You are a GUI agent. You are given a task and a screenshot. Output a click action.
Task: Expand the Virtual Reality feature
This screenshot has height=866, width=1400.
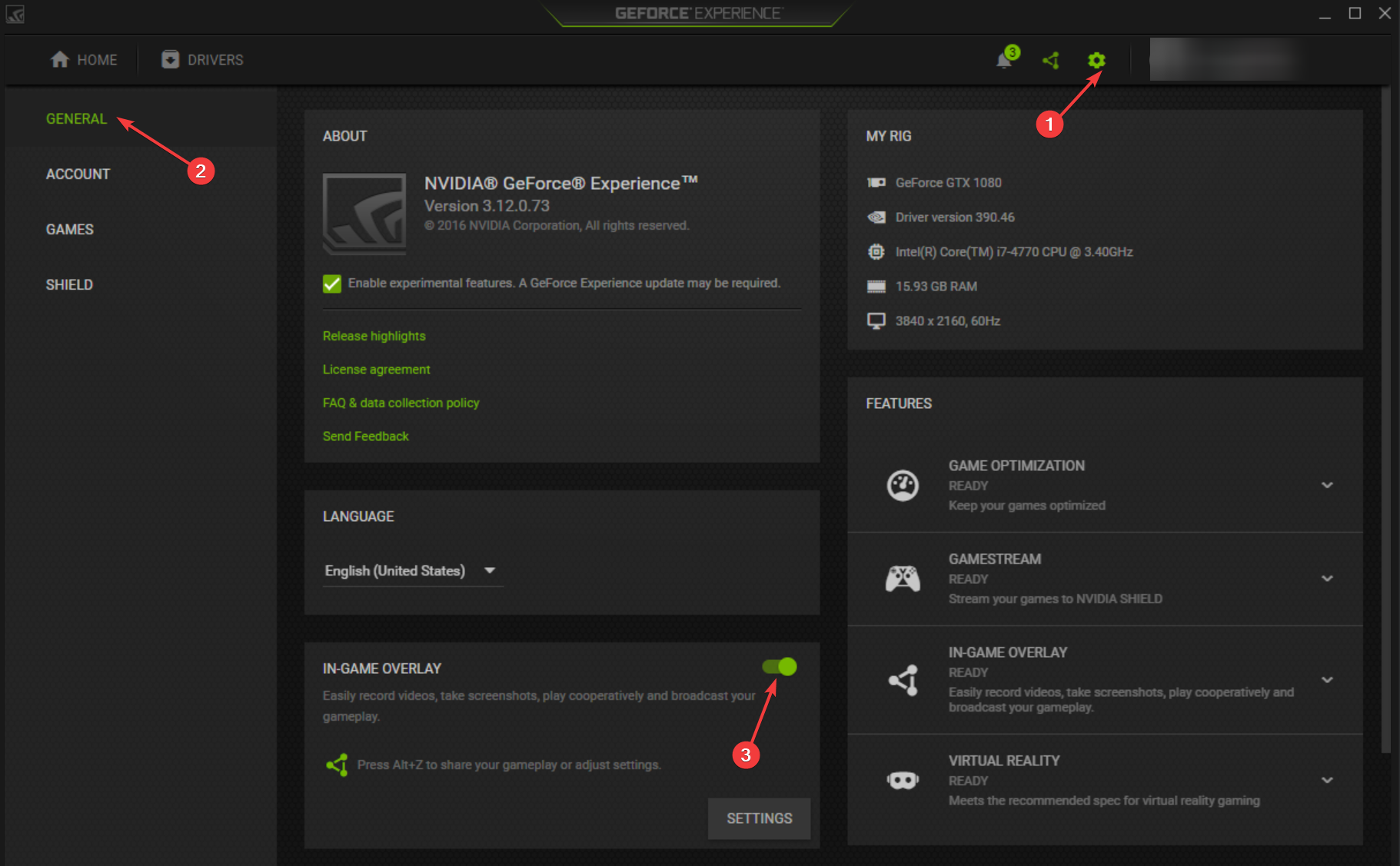(1327, 781)
